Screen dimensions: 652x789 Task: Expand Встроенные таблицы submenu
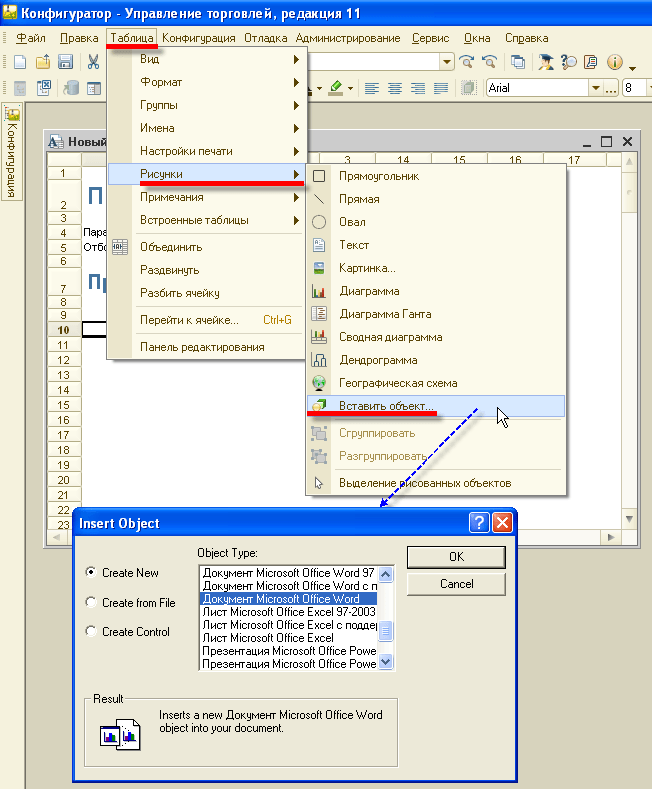(207, 220)
